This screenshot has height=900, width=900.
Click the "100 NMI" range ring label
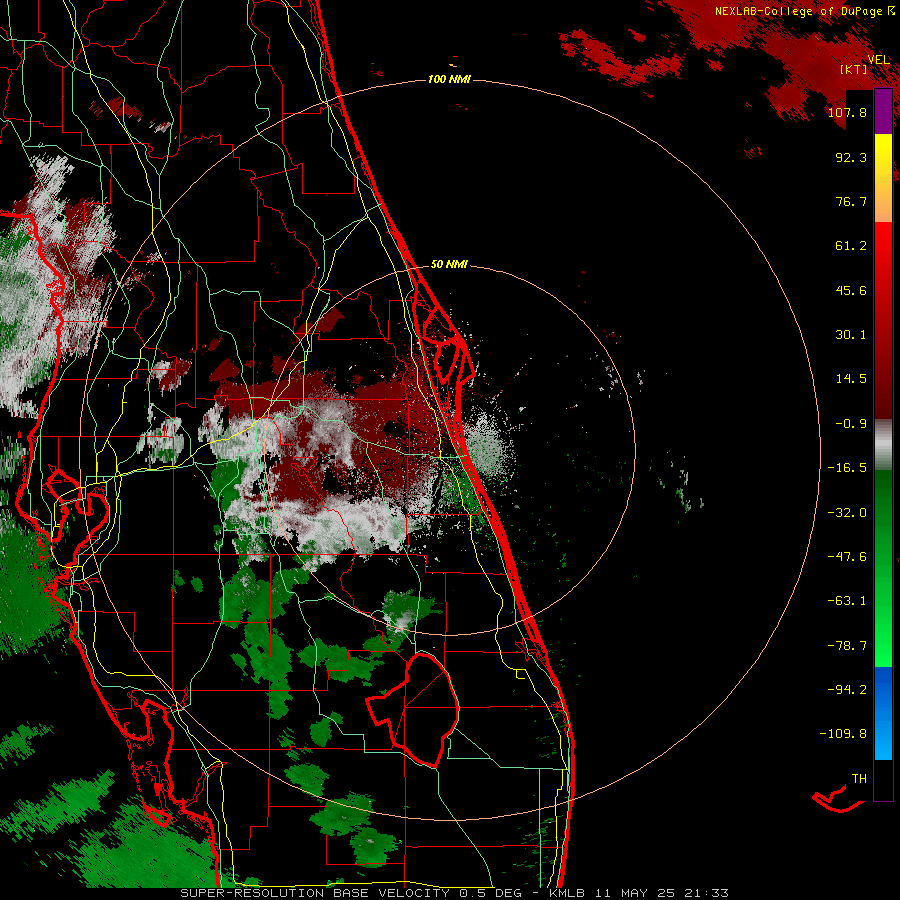click(449, 79)
